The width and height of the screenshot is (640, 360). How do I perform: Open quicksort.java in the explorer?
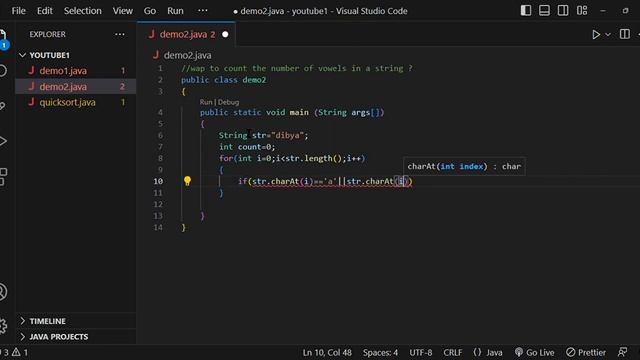76,102
